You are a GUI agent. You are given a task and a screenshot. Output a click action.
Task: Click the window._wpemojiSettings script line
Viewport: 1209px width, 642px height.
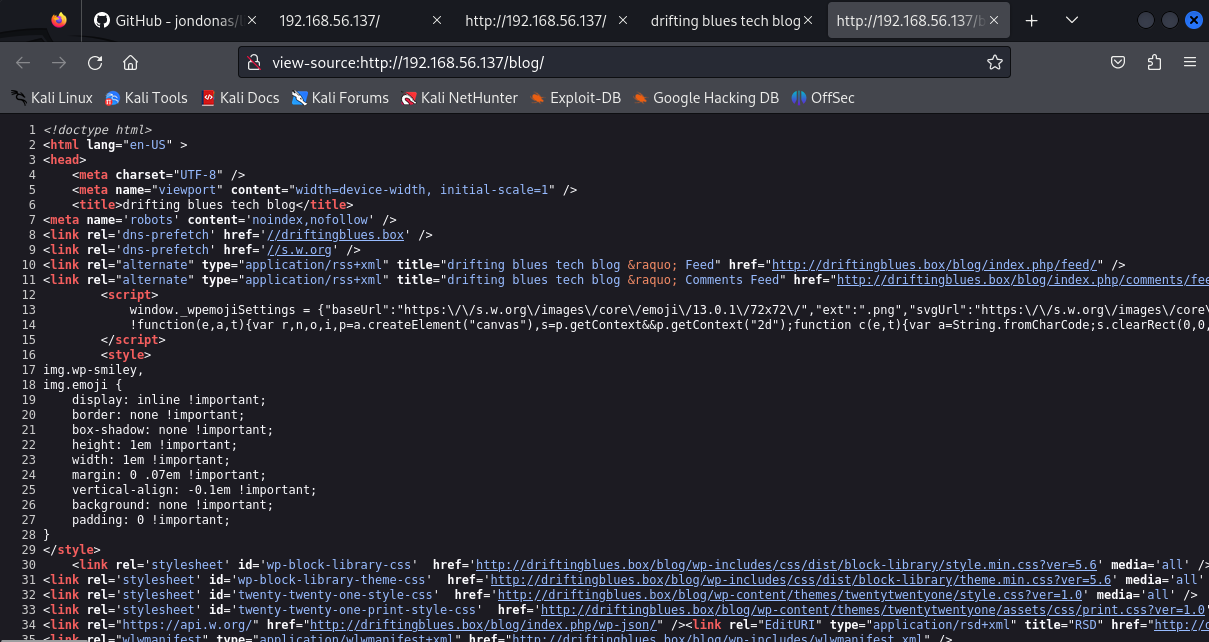point(668,310)
